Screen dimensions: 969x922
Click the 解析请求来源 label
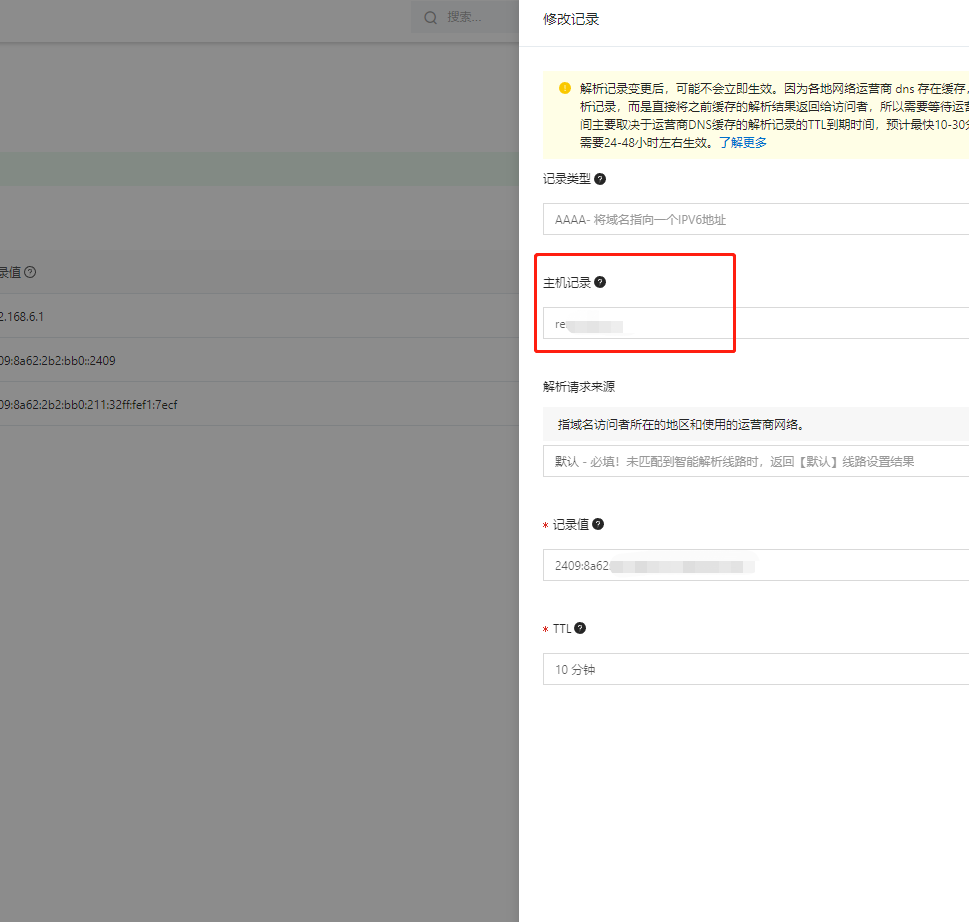579,387
